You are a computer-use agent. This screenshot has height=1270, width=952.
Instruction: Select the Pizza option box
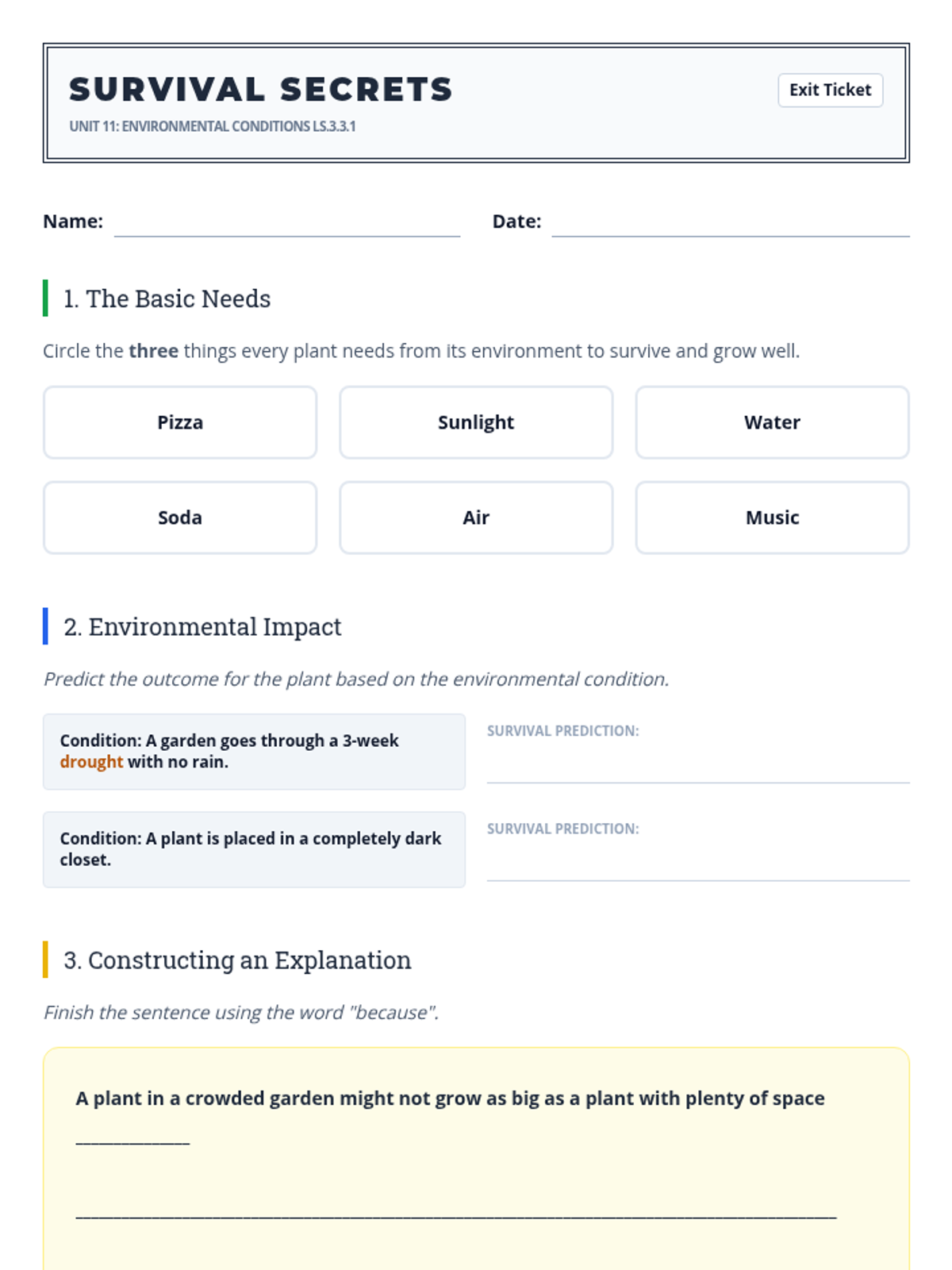pos(180,422)
